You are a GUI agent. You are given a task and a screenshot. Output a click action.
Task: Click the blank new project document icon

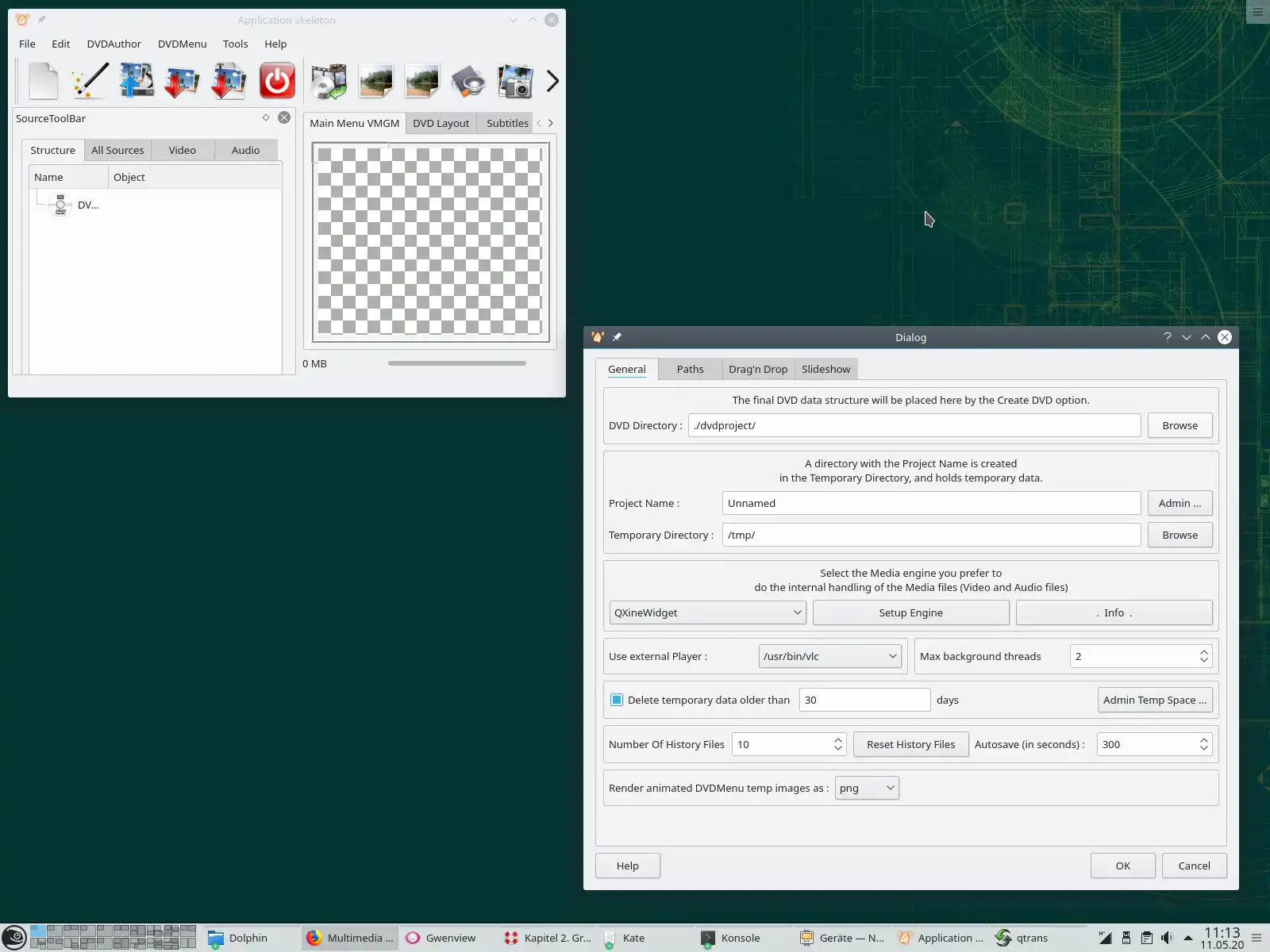(43, 81)
